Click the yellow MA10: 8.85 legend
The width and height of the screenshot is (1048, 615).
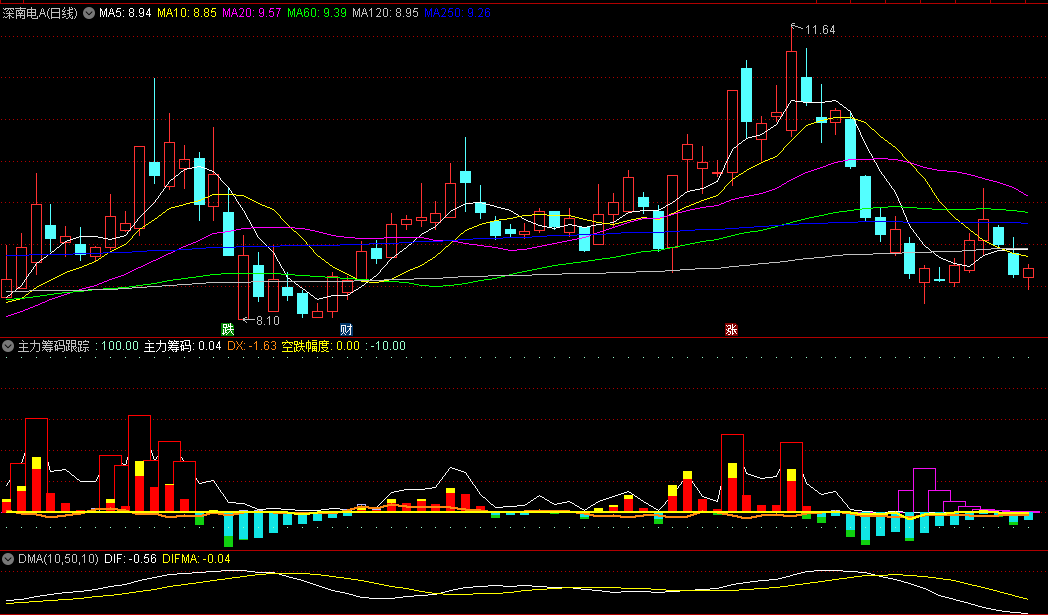(186, 13)
